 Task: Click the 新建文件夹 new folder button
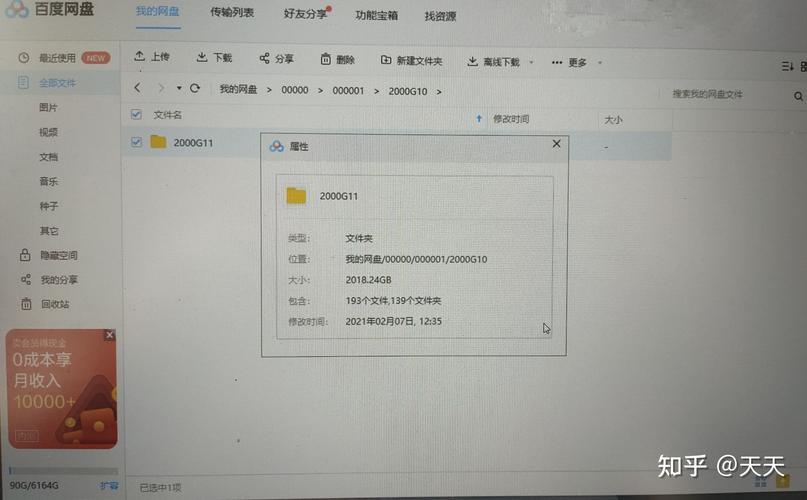tap(411, 60)
